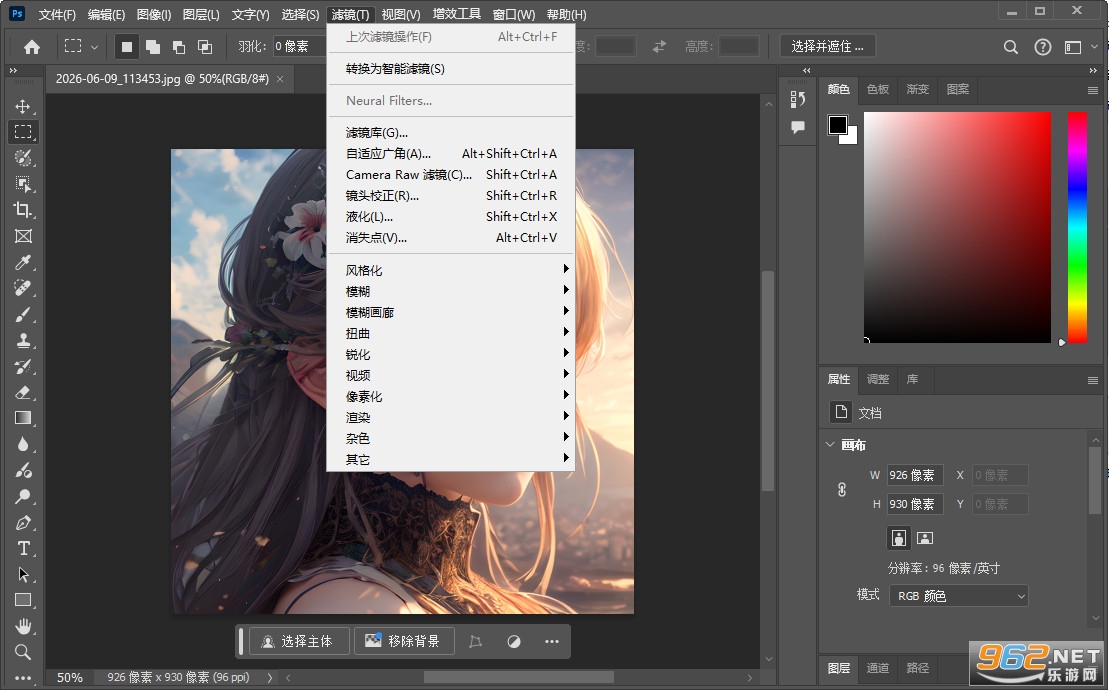The height and width of the screenshot is (691, 1109).
Task: Open the History panel icon
Action: pyautogui.click(x=798, y=99)
